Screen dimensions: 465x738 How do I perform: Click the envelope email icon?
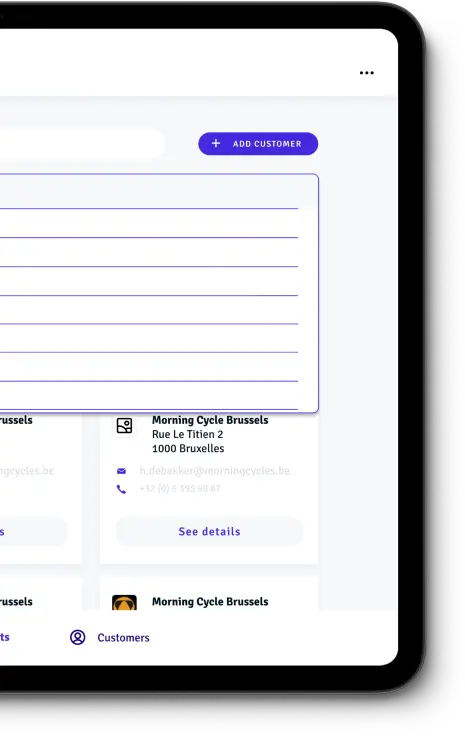click(121, 471)
